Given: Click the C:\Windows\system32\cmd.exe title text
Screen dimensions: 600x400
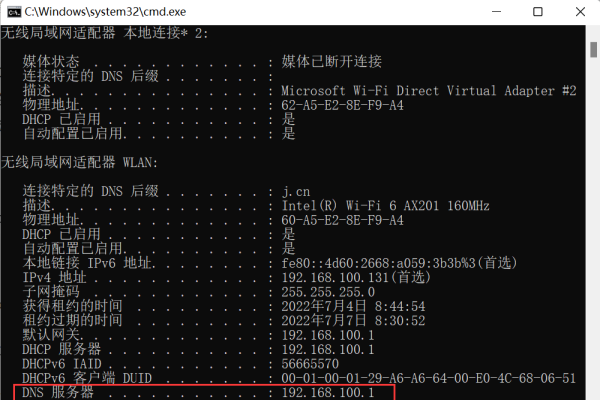Looking at the screenshot, I should pyautogui.click(x=108, y=11).
